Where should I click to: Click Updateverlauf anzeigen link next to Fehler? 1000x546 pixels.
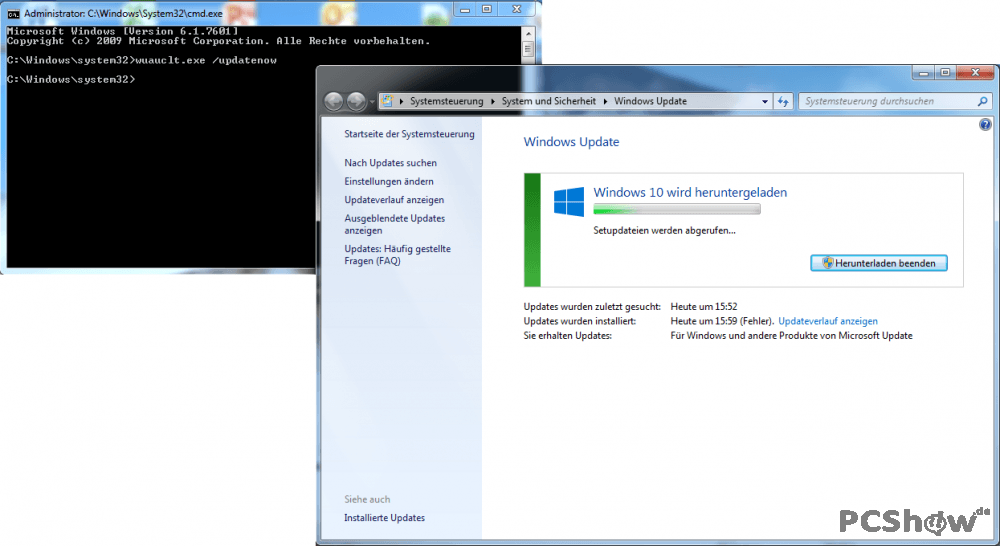click(828, 321)
